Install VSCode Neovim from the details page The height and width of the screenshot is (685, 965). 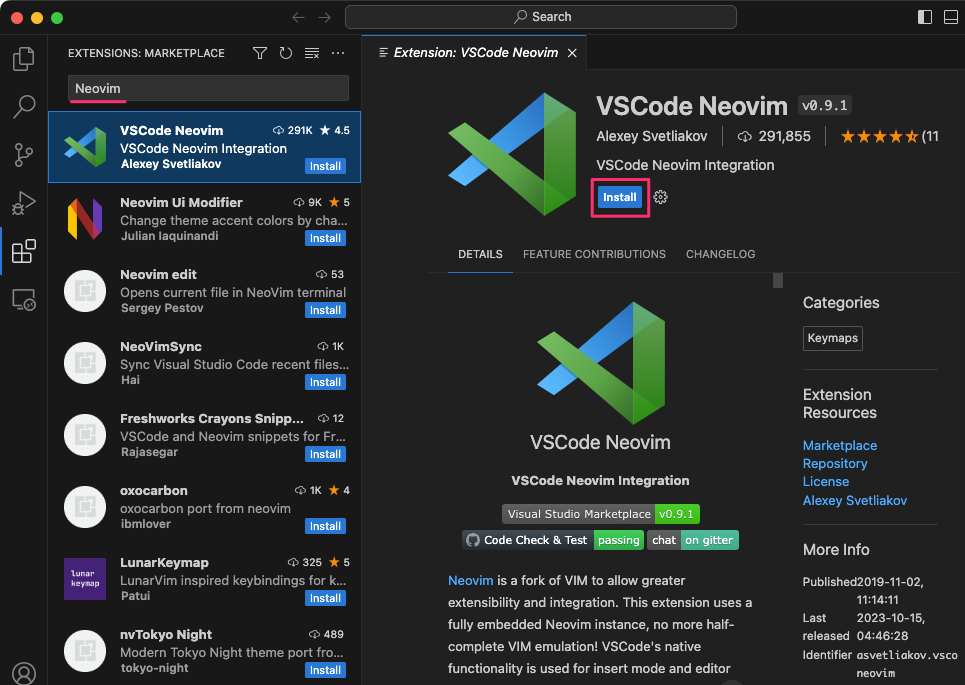(619, 197)
